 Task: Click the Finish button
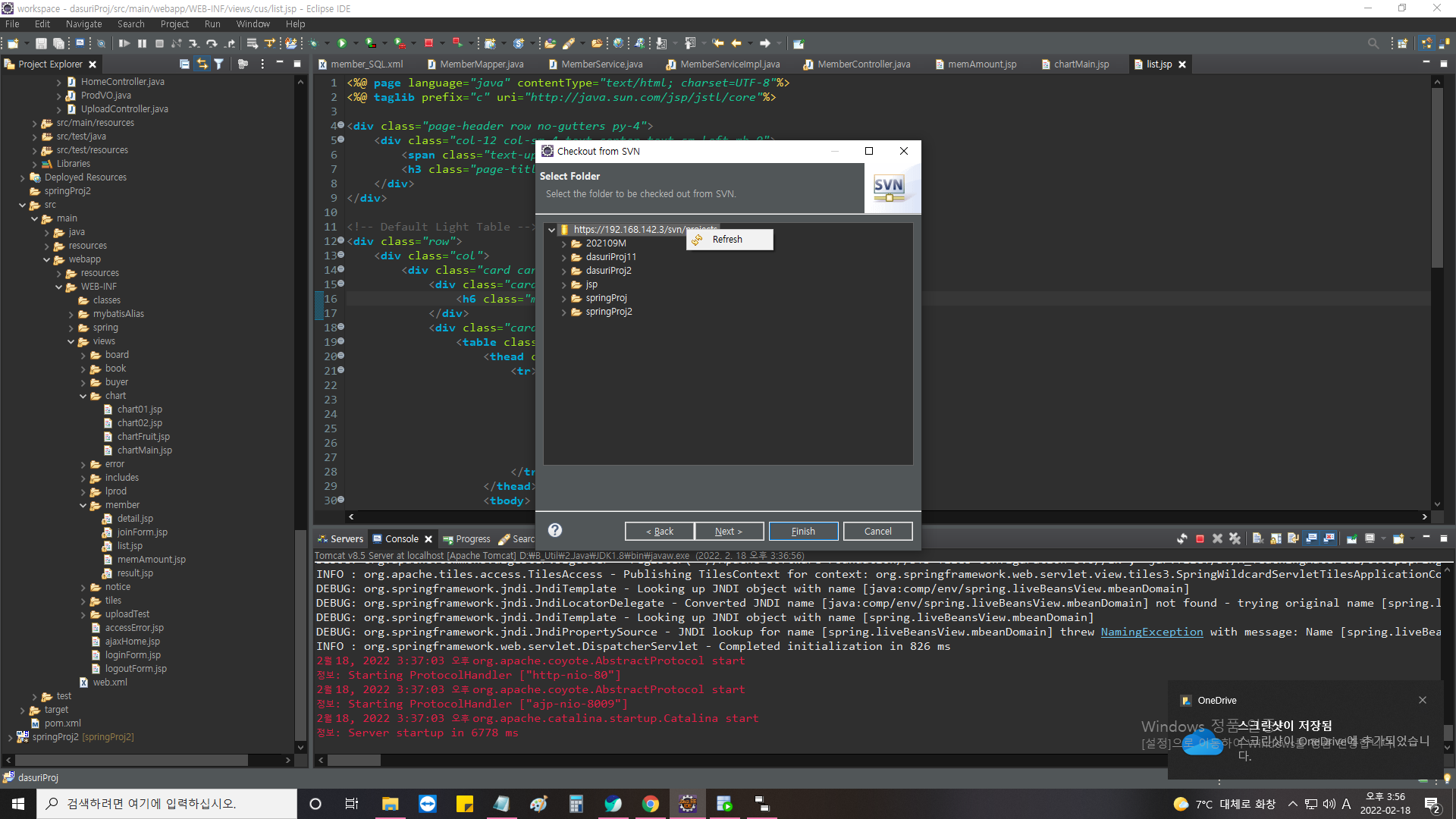tap(803, 531)
